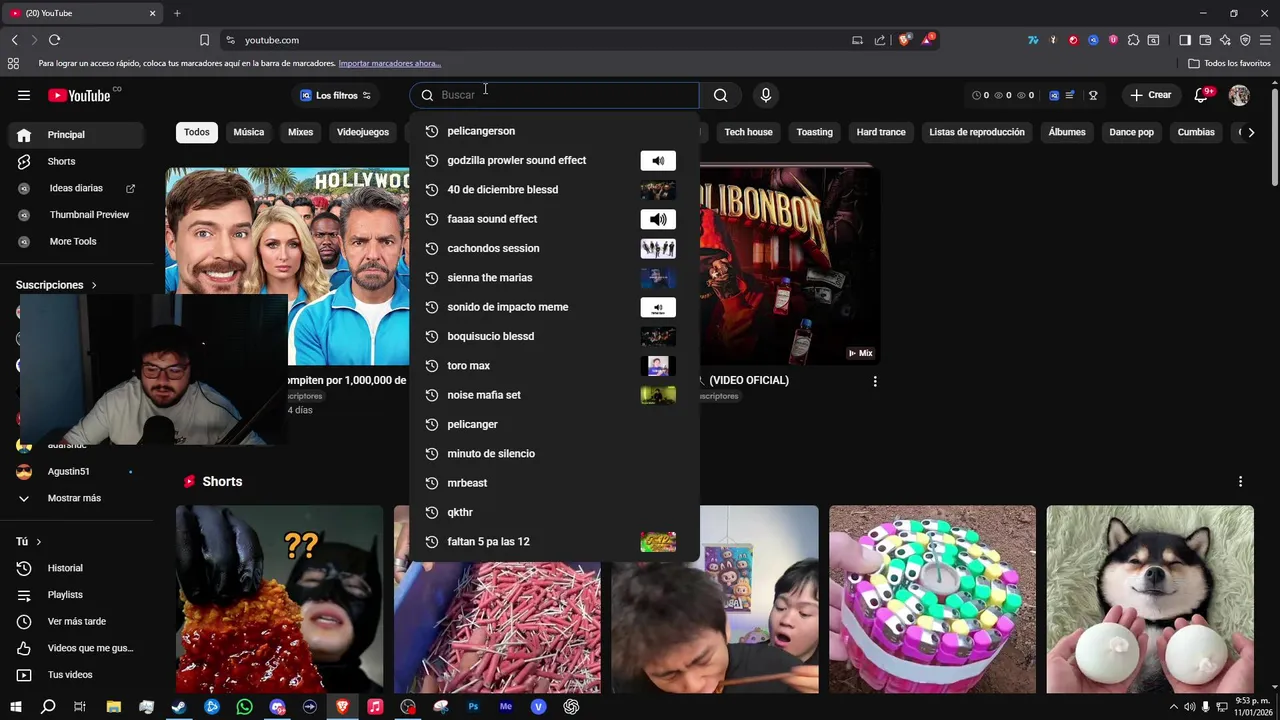Go to the YouTube logo home
Image resolution: width=1280 pixels, height=720 pixels.
[x=79, y=95]
